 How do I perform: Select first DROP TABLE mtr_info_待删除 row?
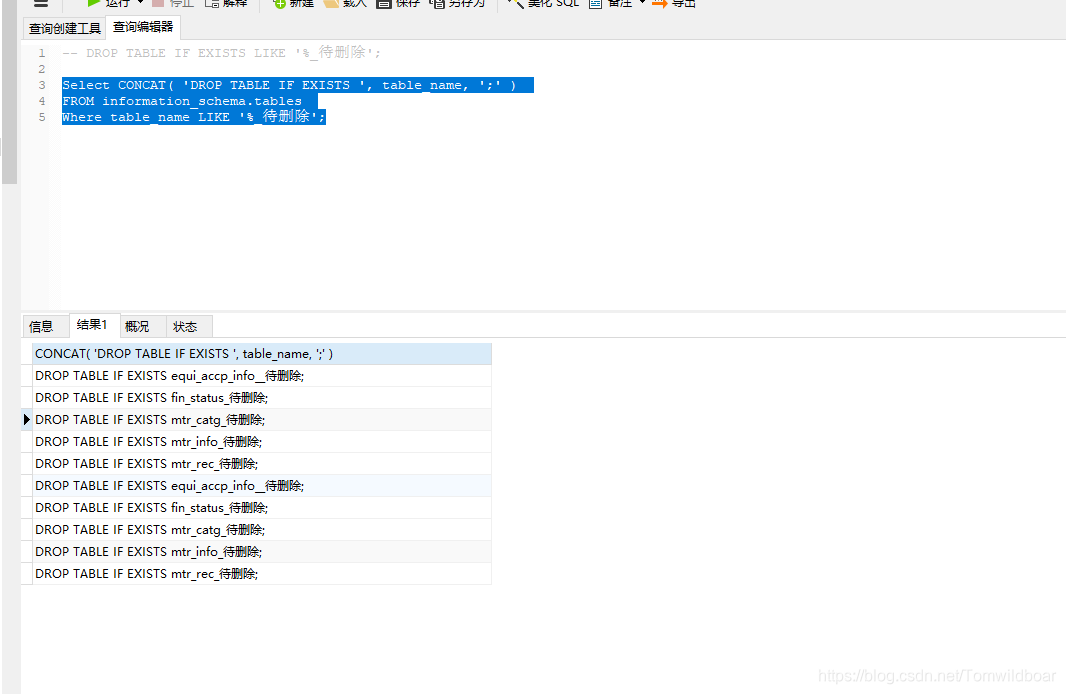point(262,442)
